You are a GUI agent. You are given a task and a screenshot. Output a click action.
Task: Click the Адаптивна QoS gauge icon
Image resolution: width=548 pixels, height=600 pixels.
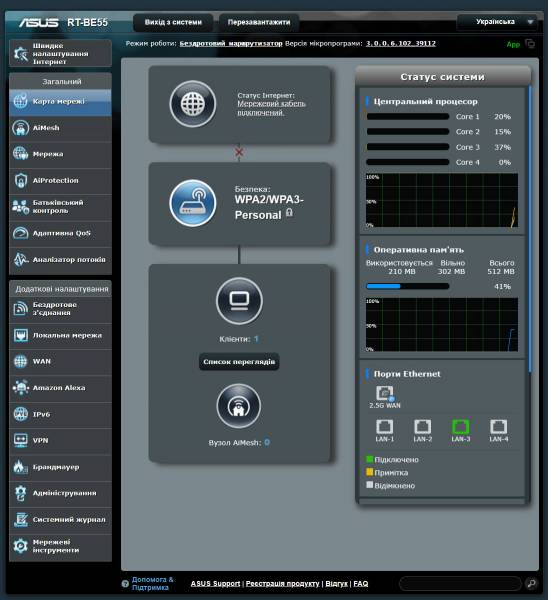pos(21,233)
